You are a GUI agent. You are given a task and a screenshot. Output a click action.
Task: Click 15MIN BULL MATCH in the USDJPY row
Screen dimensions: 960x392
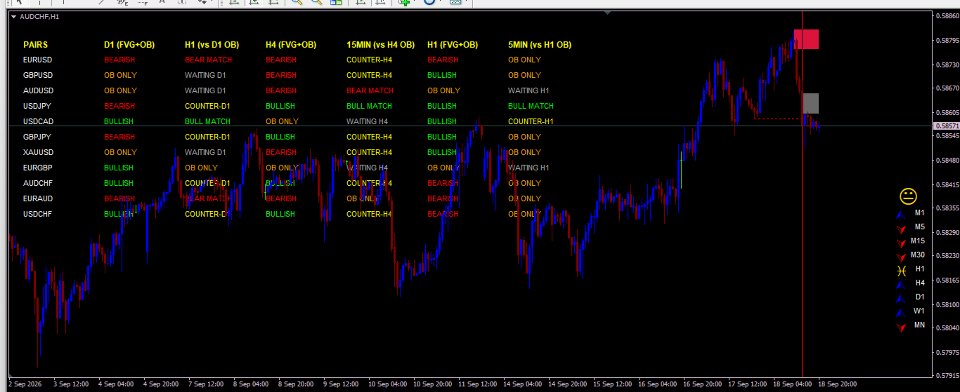point(369,106)
